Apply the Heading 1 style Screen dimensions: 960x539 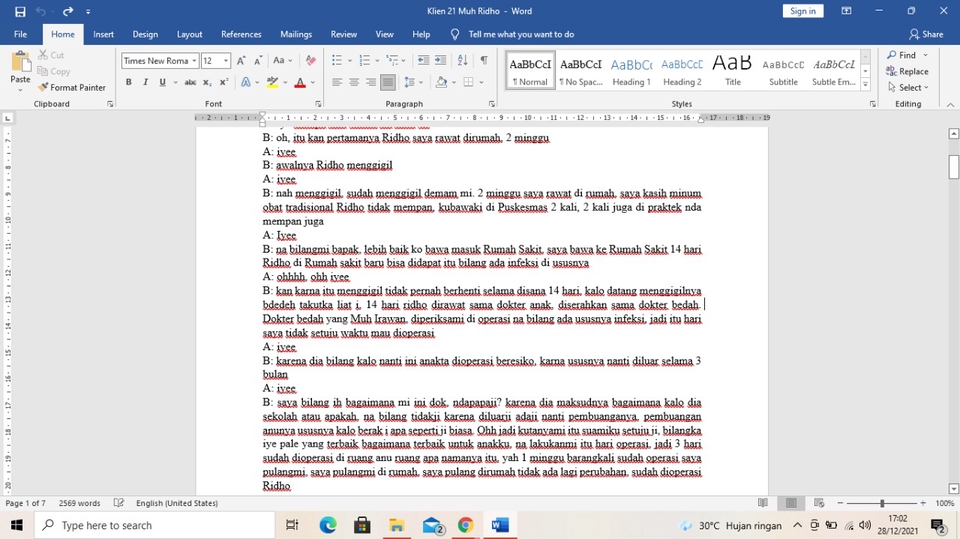pos(631,71)
